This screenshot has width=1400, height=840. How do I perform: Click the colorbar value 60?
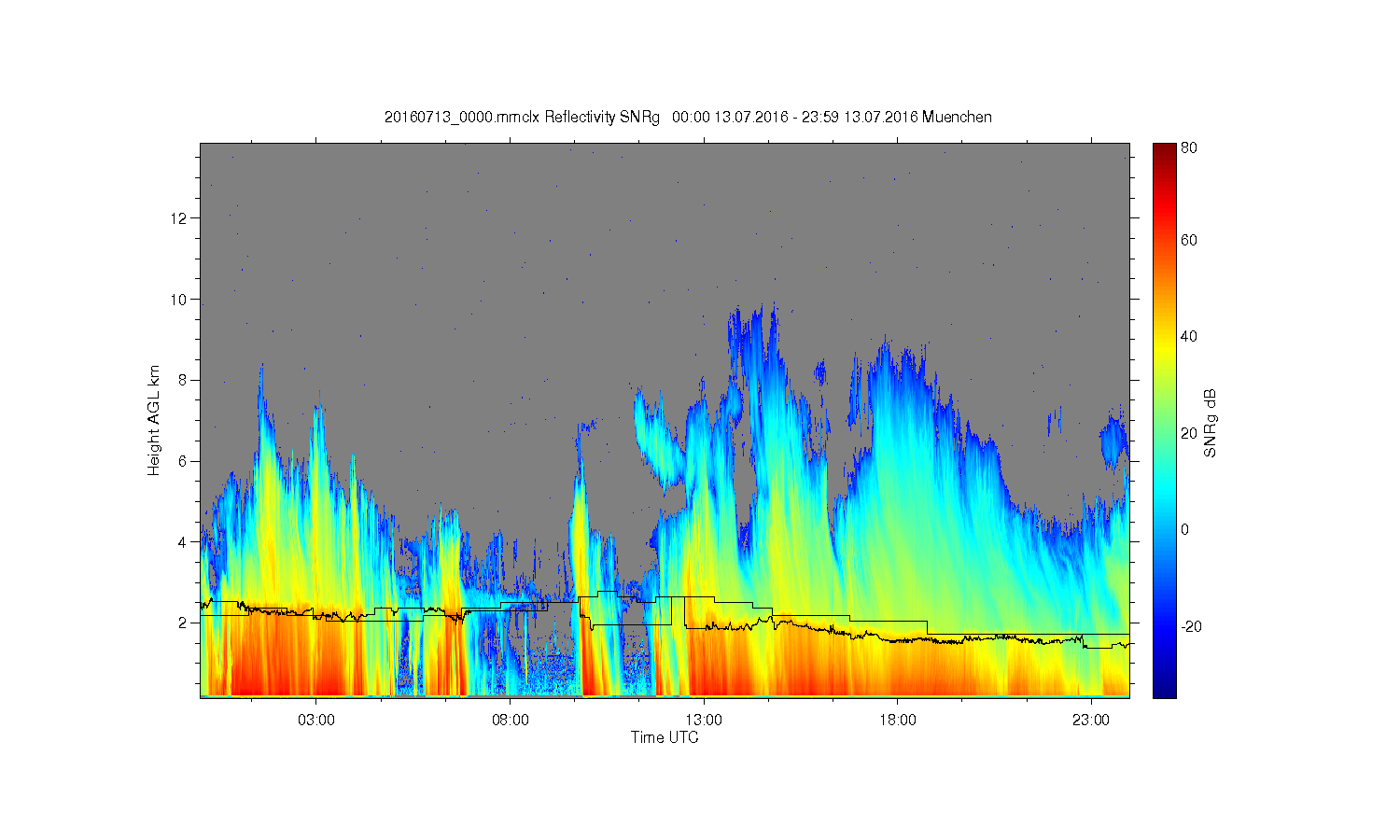coord(1189,241)
